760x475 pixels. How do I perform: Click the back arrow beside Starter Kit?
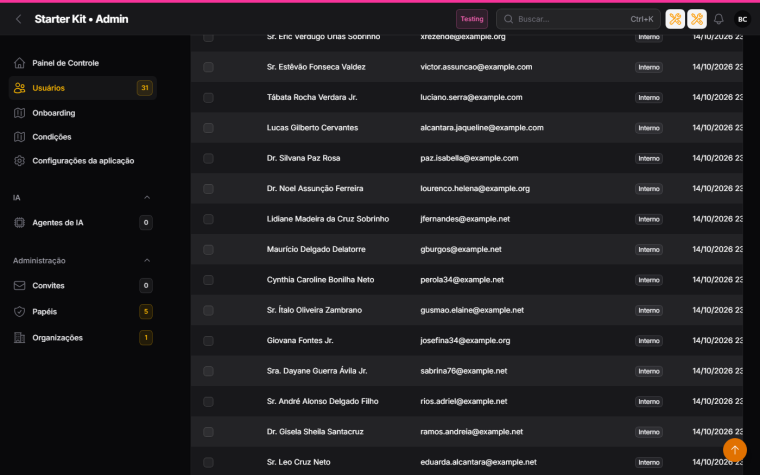(x=18, y=19)
